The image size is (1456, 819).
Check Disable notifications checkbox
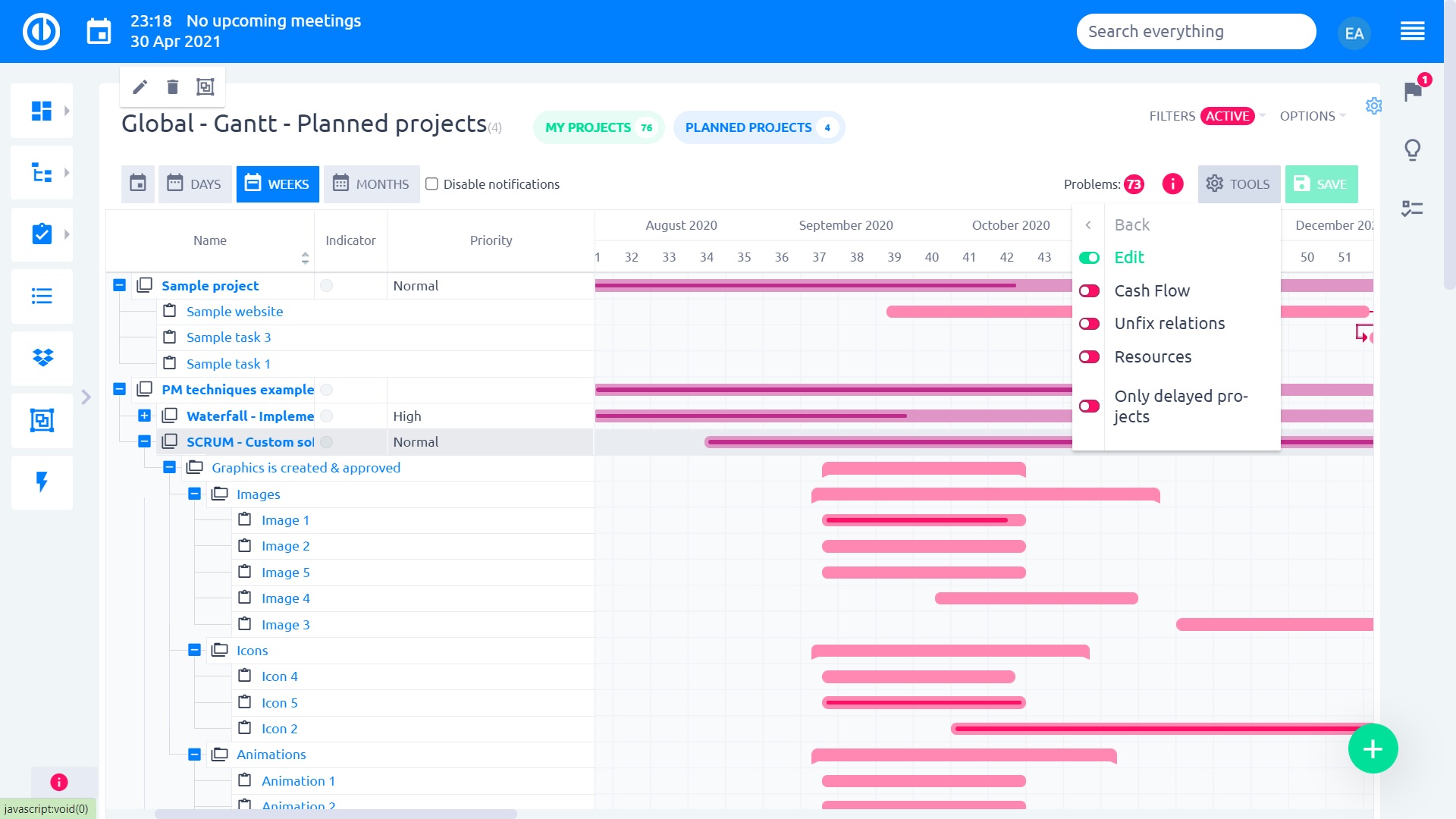click(431, 184)
